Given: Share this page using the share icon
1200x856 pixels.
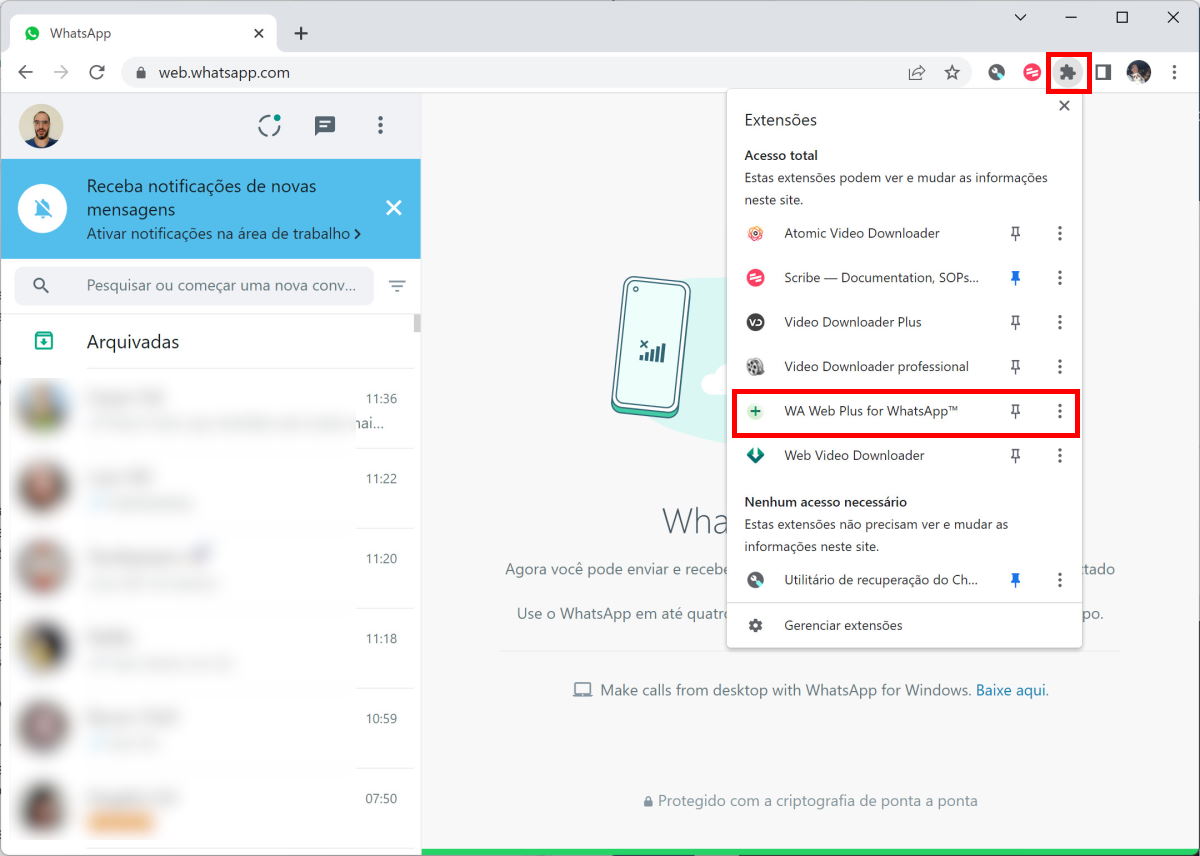Looking at the screenshot, I should coord(916,72).
